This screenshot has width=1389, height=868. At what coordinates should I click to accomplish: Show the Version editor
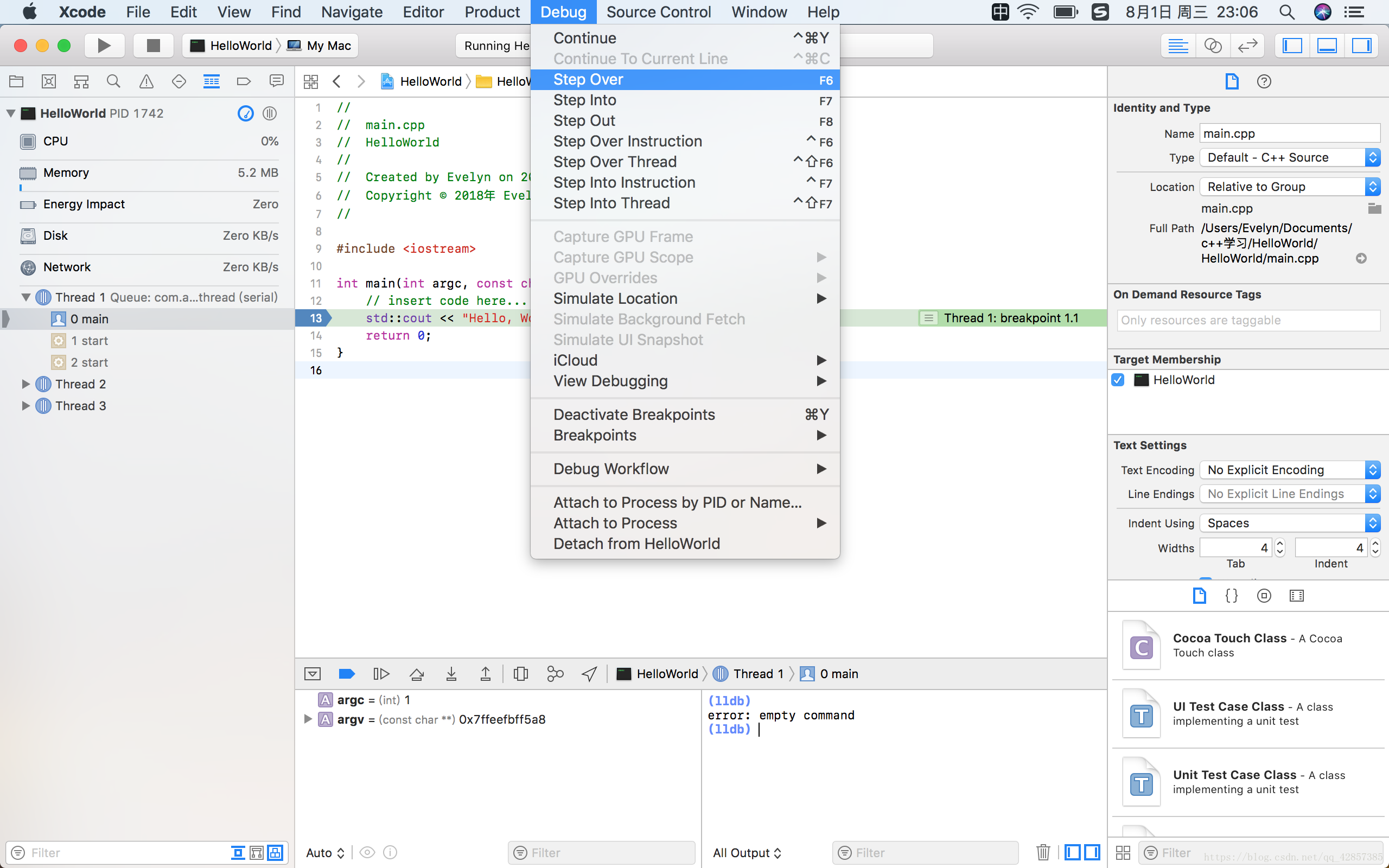(1247, 46)
